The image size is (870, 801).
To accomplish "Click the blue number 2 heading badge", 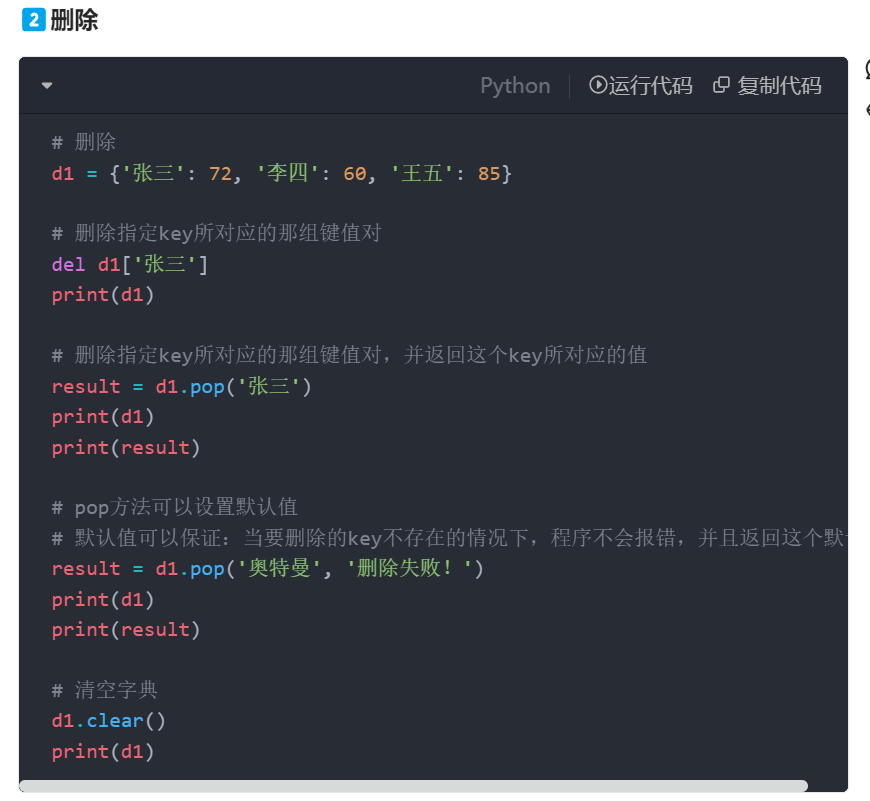I will [x=34, y=20].
